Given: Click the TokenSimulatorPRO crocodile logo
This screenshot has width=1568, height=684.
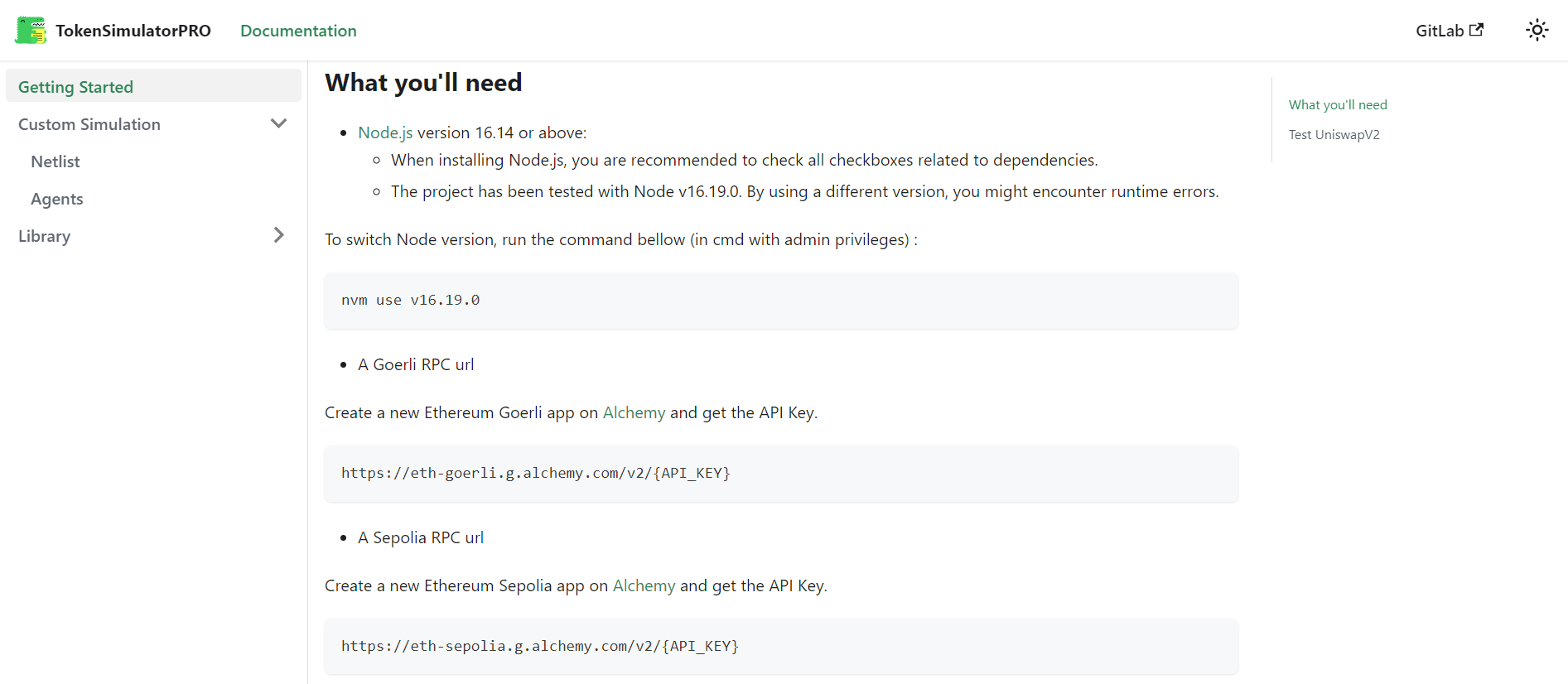Looking at the screenshot, I should tap(30, 30).
